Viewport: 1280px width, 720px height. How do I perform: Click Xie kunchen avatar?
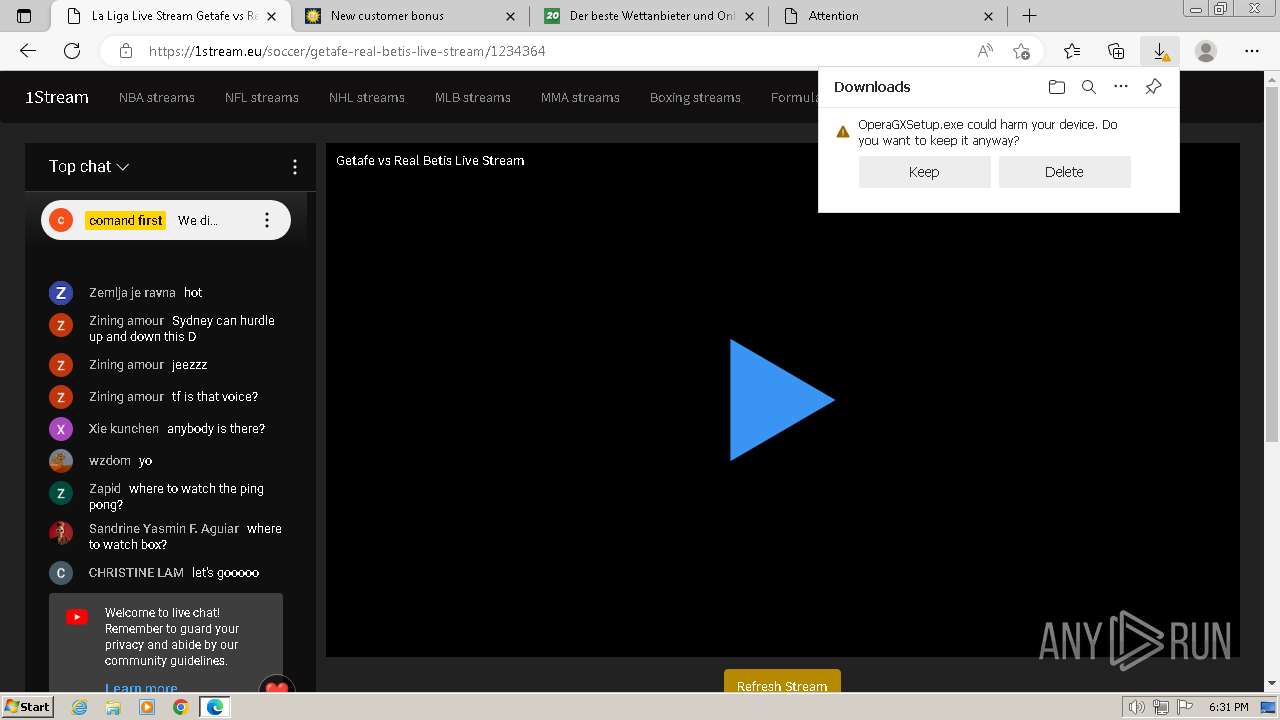(x=61, y=429)
